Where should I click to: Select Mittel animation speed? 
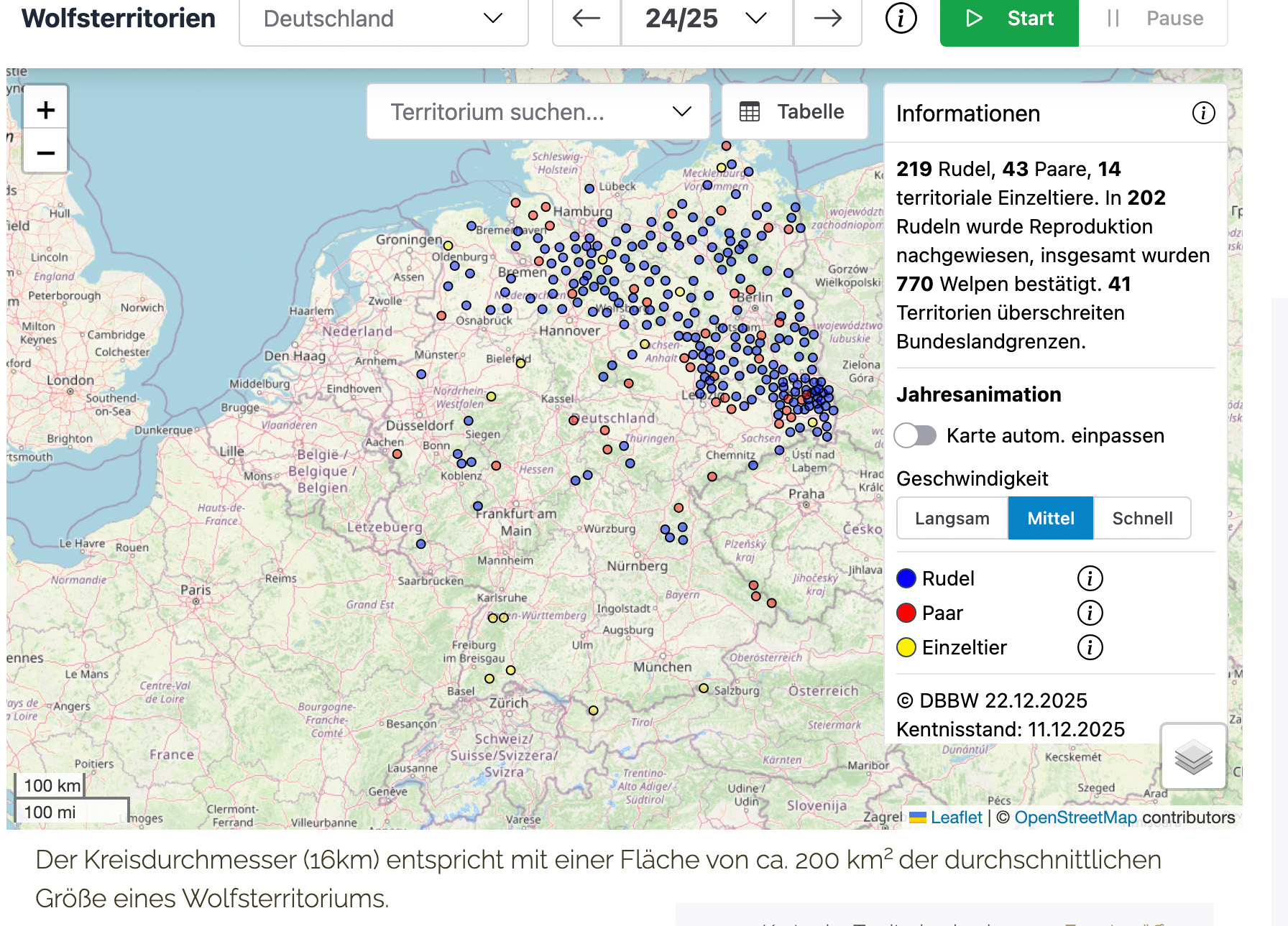[x=1050, y=518]
